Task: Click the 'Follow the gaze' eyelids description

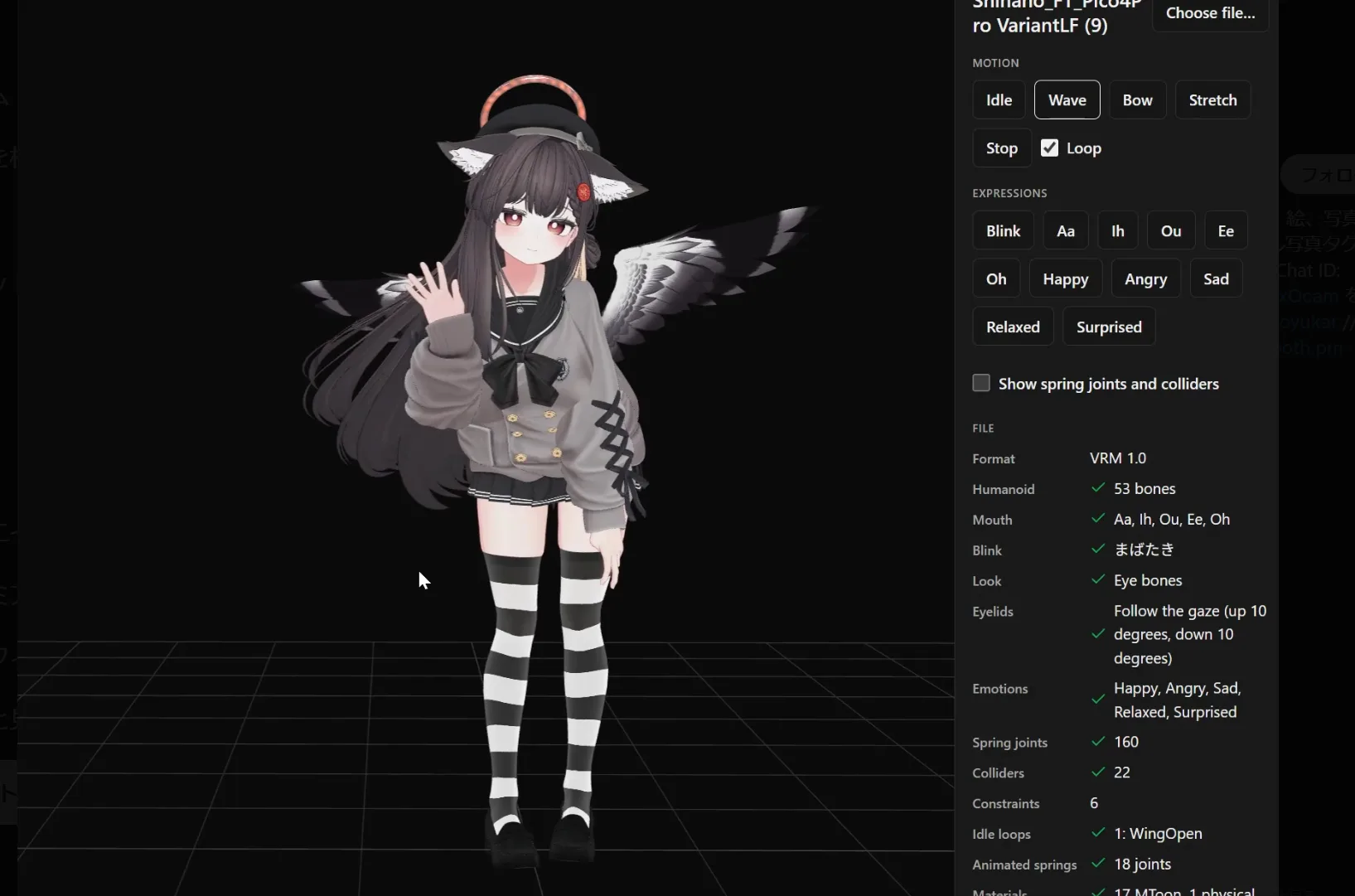Action: (x=1189, y=634)
